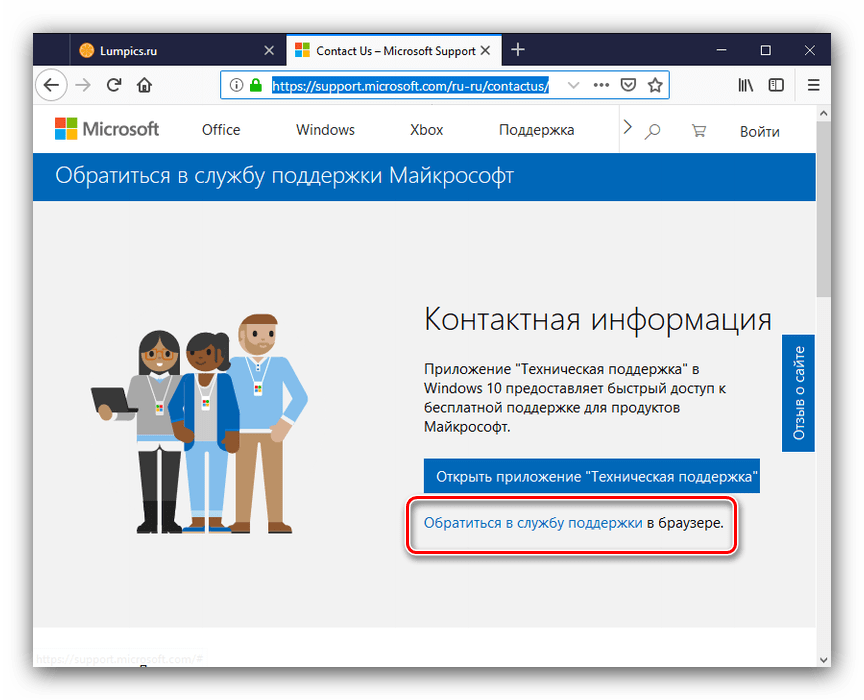Follow the Обратиться в службу поддержки link
Screen dimensions: 864x700
(533, 522)
